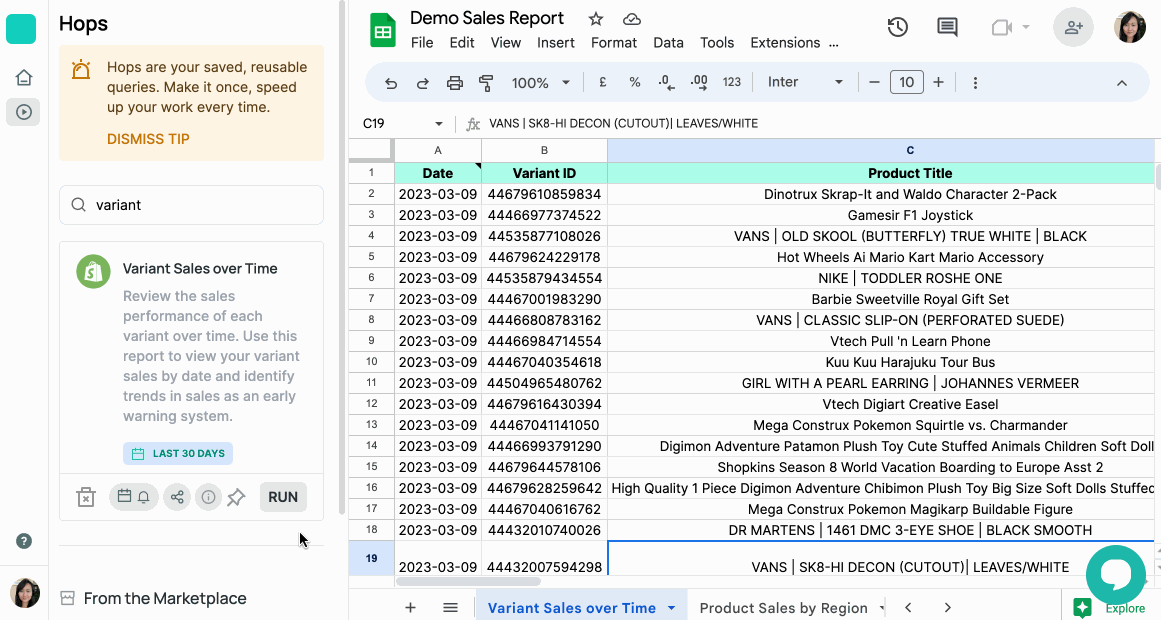The height and width of the screenshot is (620, 1161).
Task: Format as percent
Action: [635, 82]
